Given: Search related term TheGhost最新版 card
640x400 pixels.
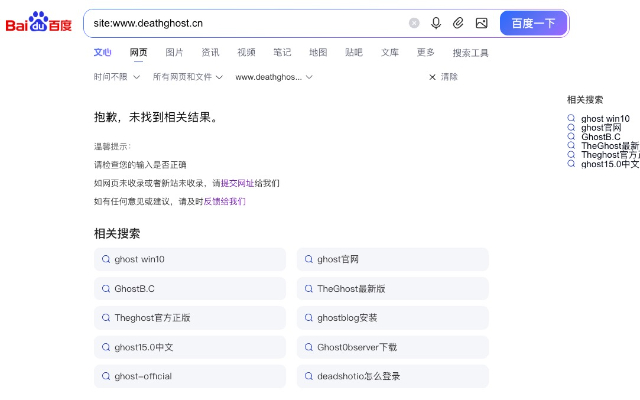Looking at the screenshot, I should pos(393,289).
